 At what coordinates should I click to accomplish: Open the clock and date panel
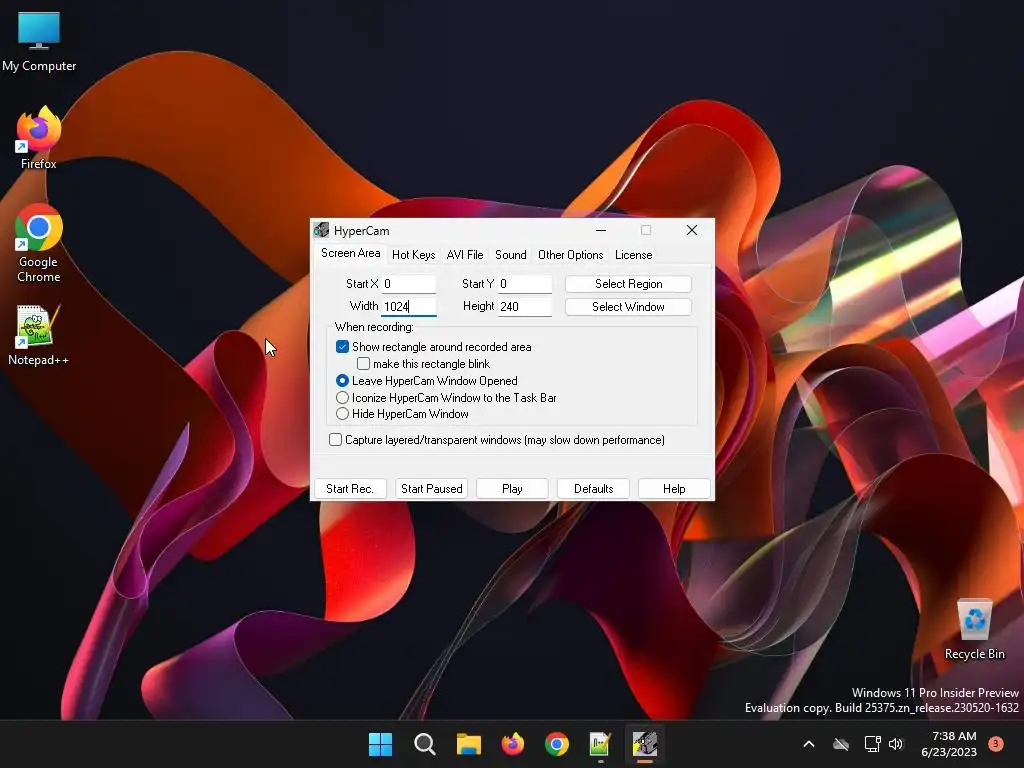pos(949,744)
